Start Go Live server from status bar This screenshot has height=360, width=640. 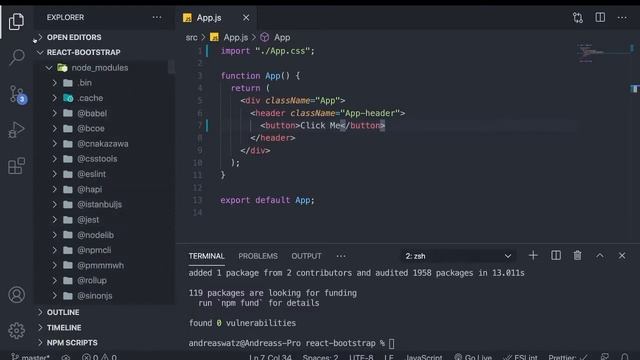(x=473, y=357)
